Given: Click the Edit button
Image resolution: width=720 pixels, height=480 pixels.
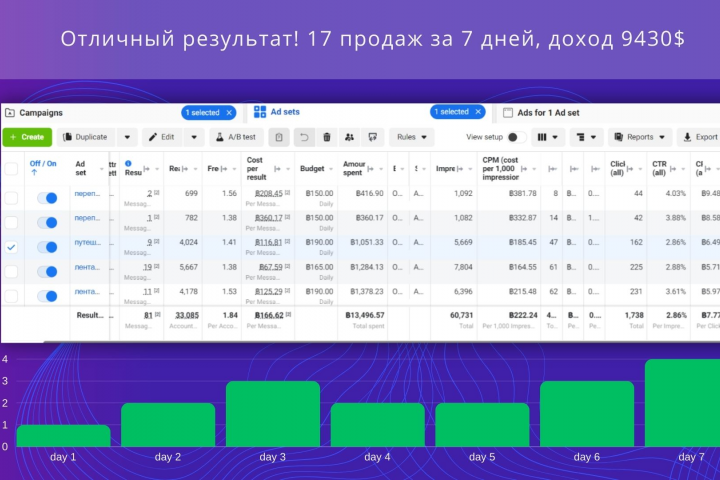Looking at the screenshot, I should pos(162,137).
